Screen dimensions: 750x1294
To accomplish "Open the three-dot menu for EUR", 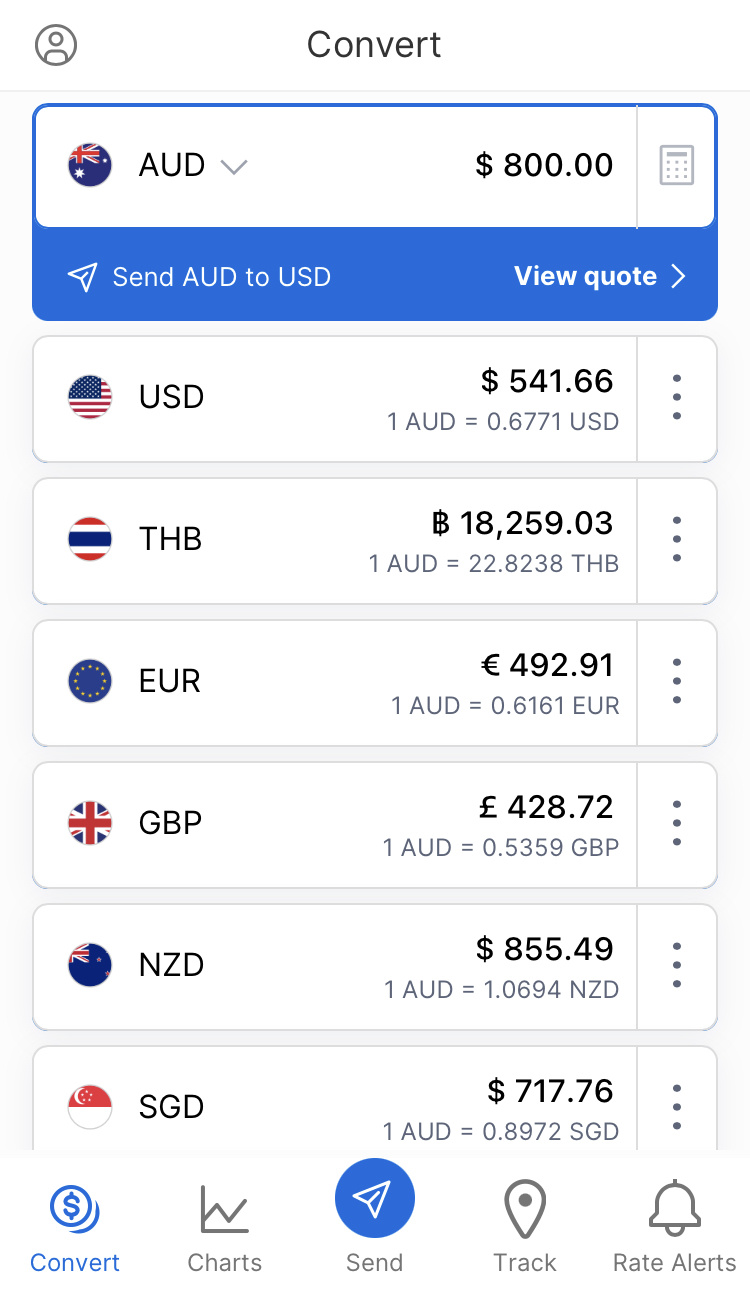I will pyautogui.click(x=677, y=682).
